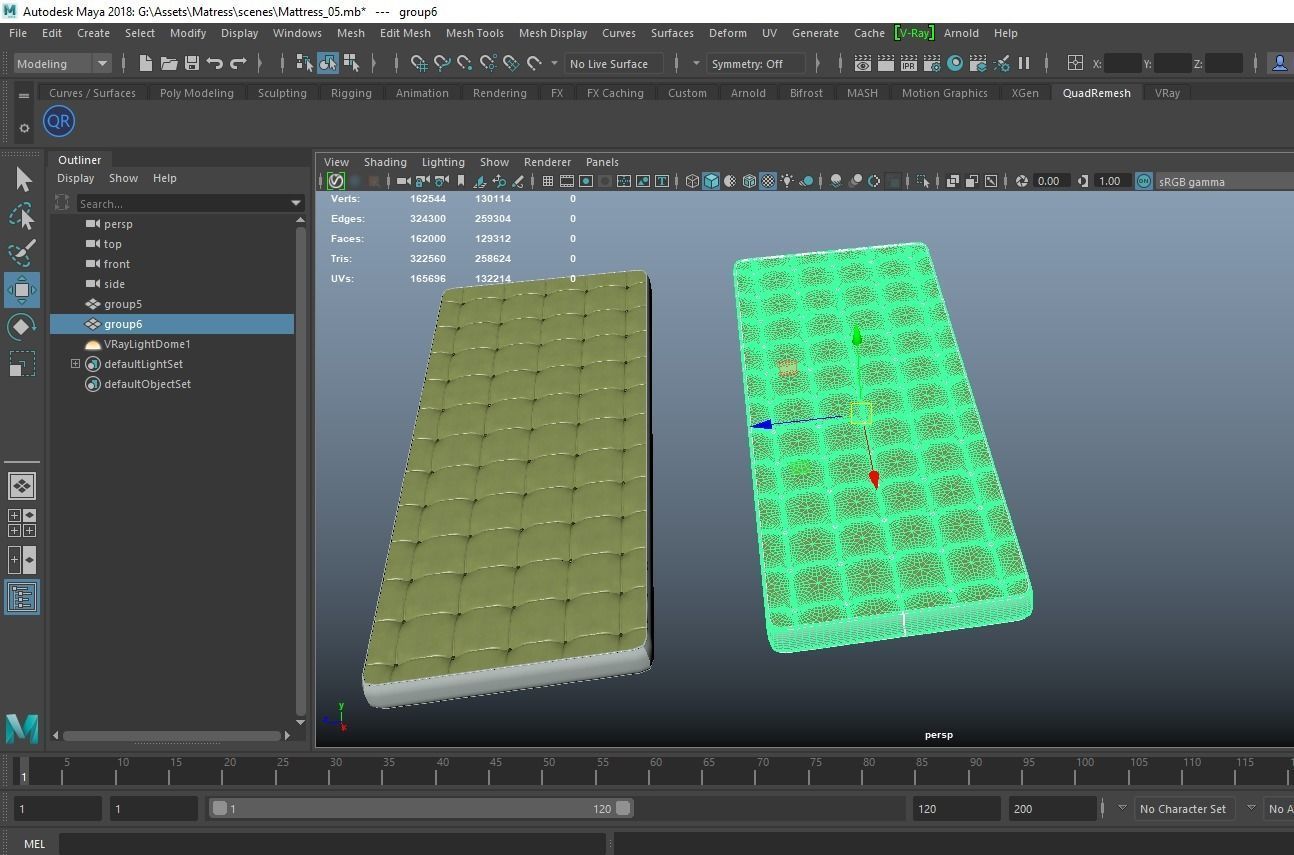Click the user account sign-in icon
This screenshot has height=855, width=1294.
click(1279, 63)
